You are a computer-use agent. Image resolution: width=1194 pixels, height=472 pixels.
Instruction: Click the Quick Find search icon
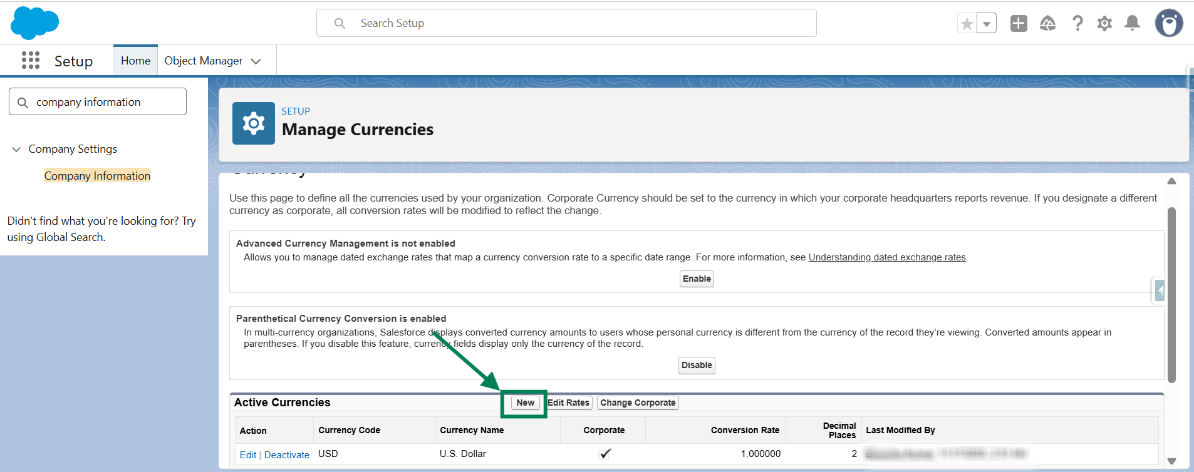click(x=22, y=102)
